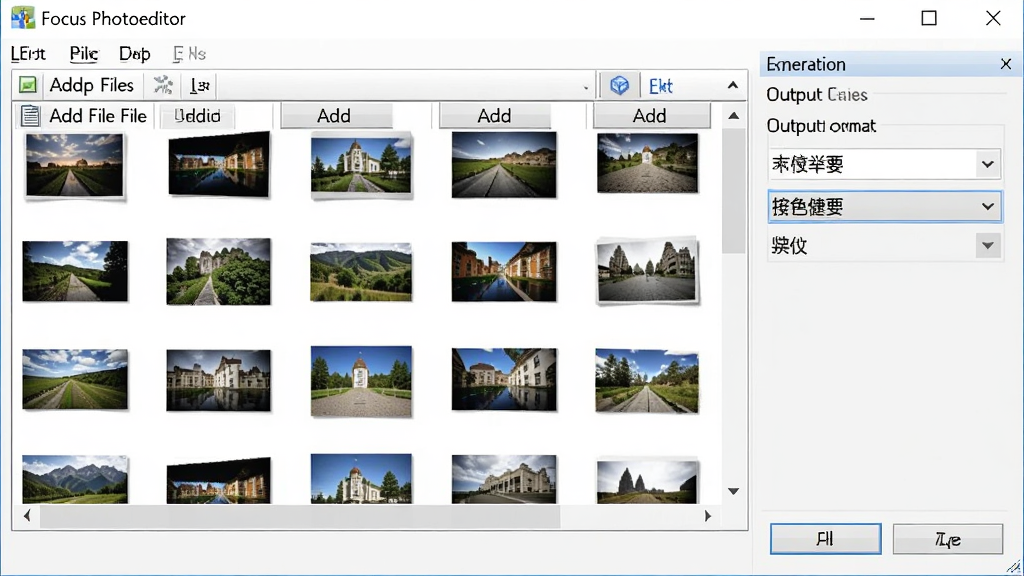Click the Output Caies label
Viewport: 1024px width, 576px height.
pos(816,95)
